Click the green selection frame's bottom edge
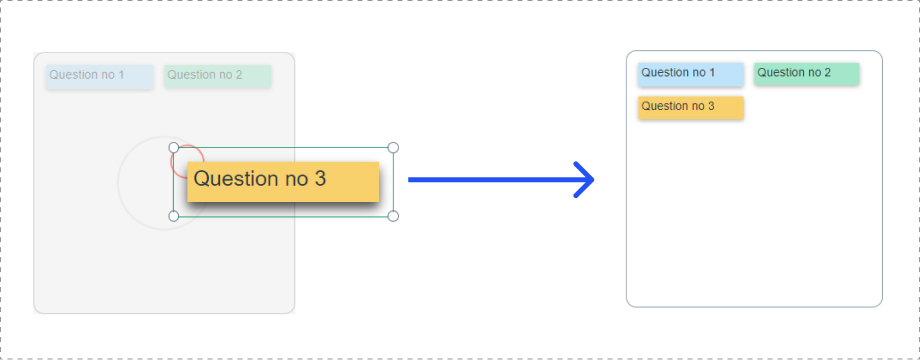Viewport: 920px width, 360px height. [x=283, y=216]
